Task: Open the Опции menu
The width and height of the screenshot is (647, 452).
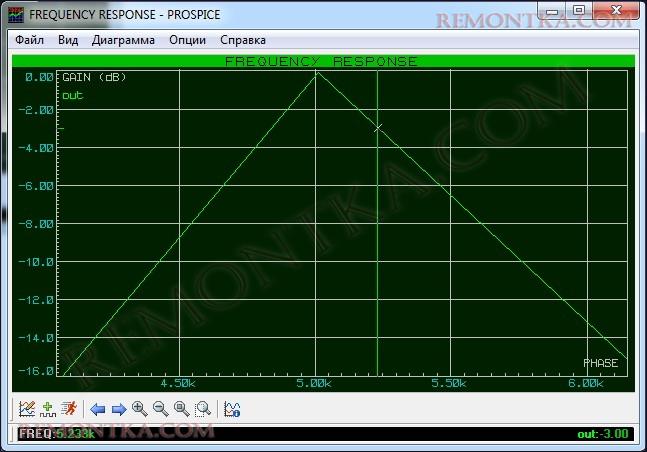Action: coord(188,40)
